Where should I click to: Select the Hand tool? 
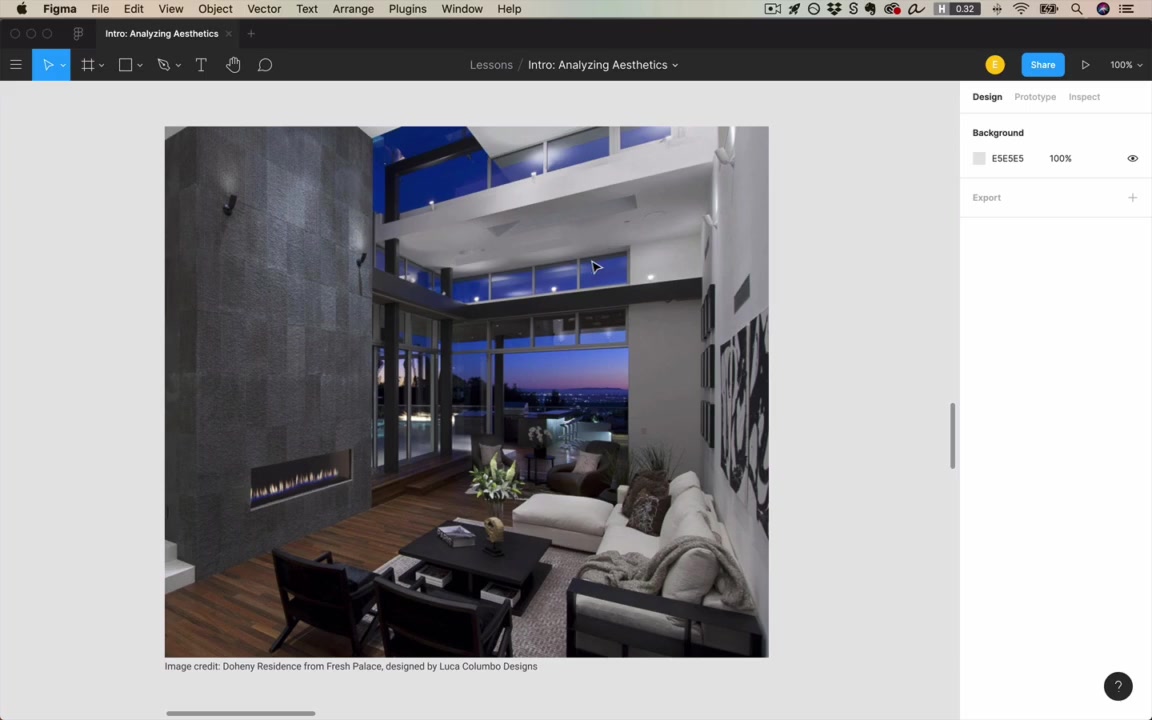[233, 65]
